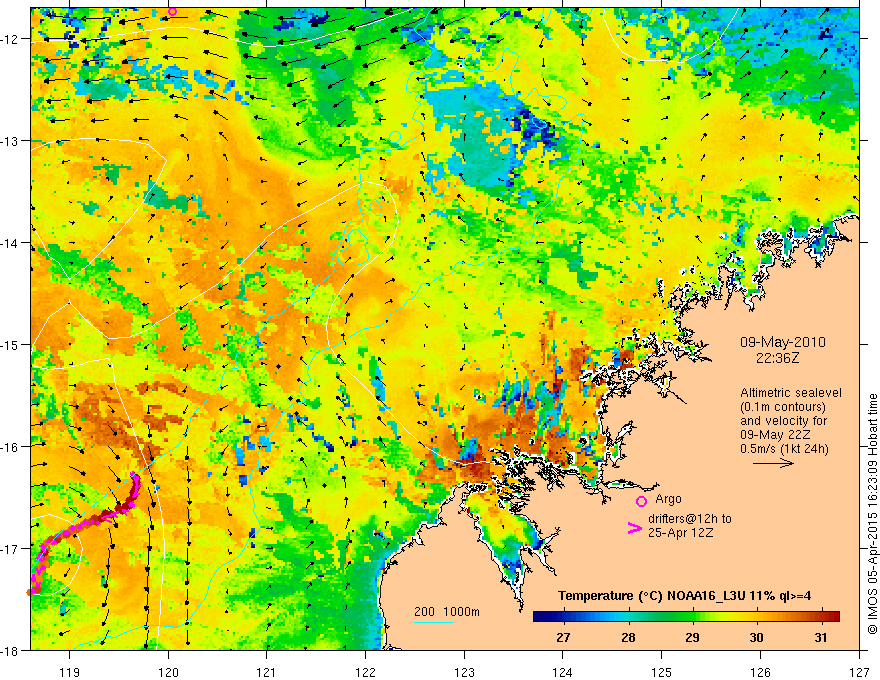880x680 pixels.
Task: Click the velocity scale arrow in legend
Action: [773, 463]
